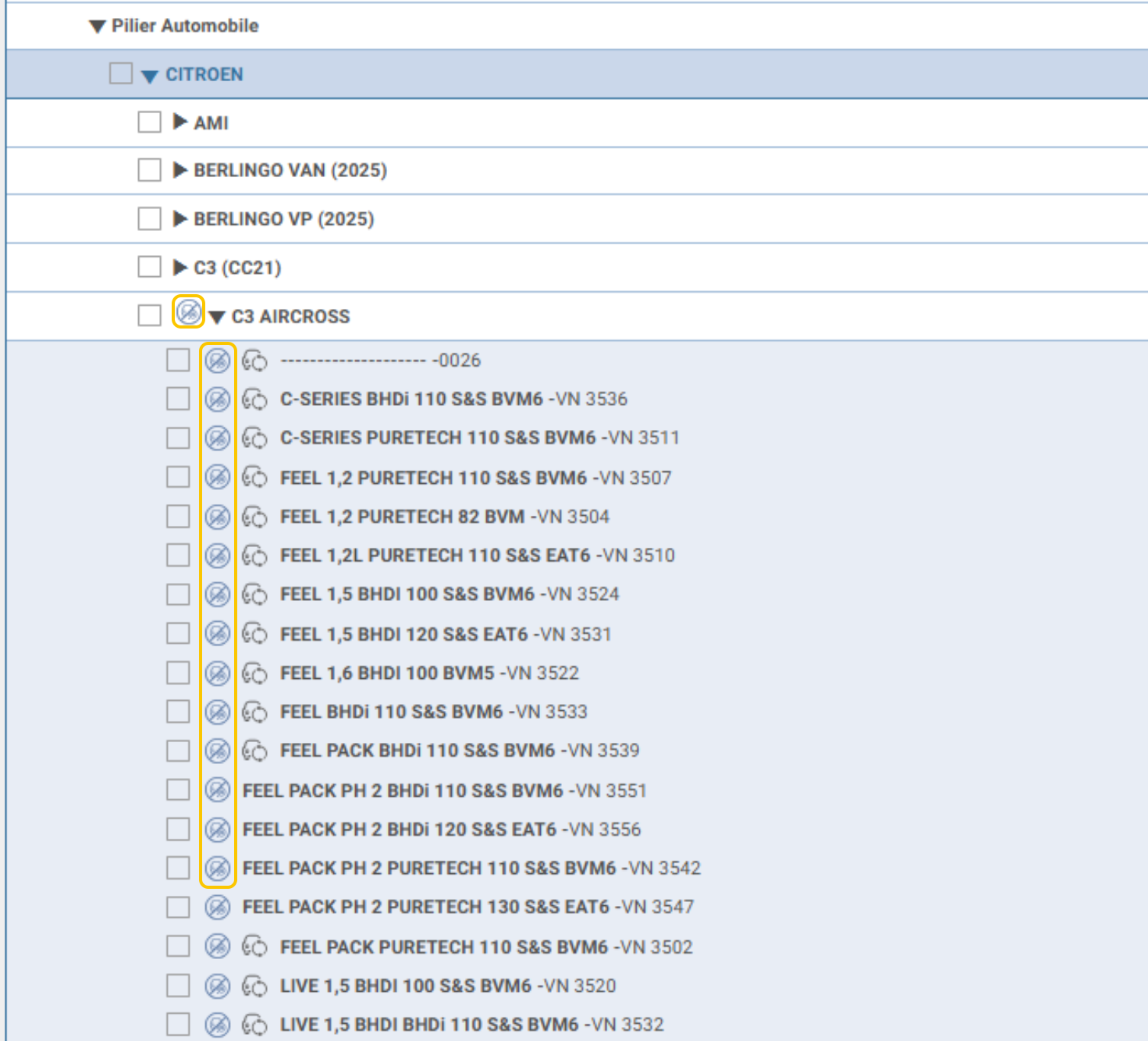Check the box for FEEL 1,6 BHDI 100 BVM5 VN 3522
This screenshot has width=1148, height=1041.
pos(178,673)
